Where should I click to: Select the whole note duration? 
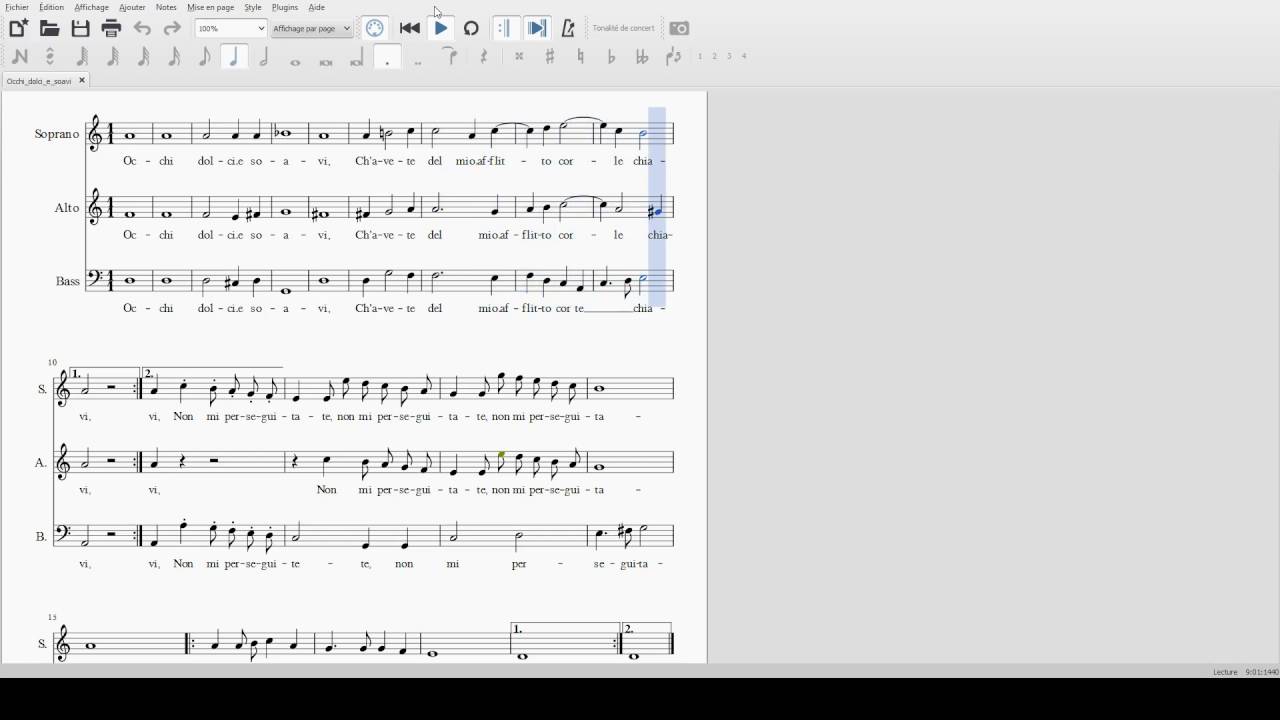click(295, 62)
